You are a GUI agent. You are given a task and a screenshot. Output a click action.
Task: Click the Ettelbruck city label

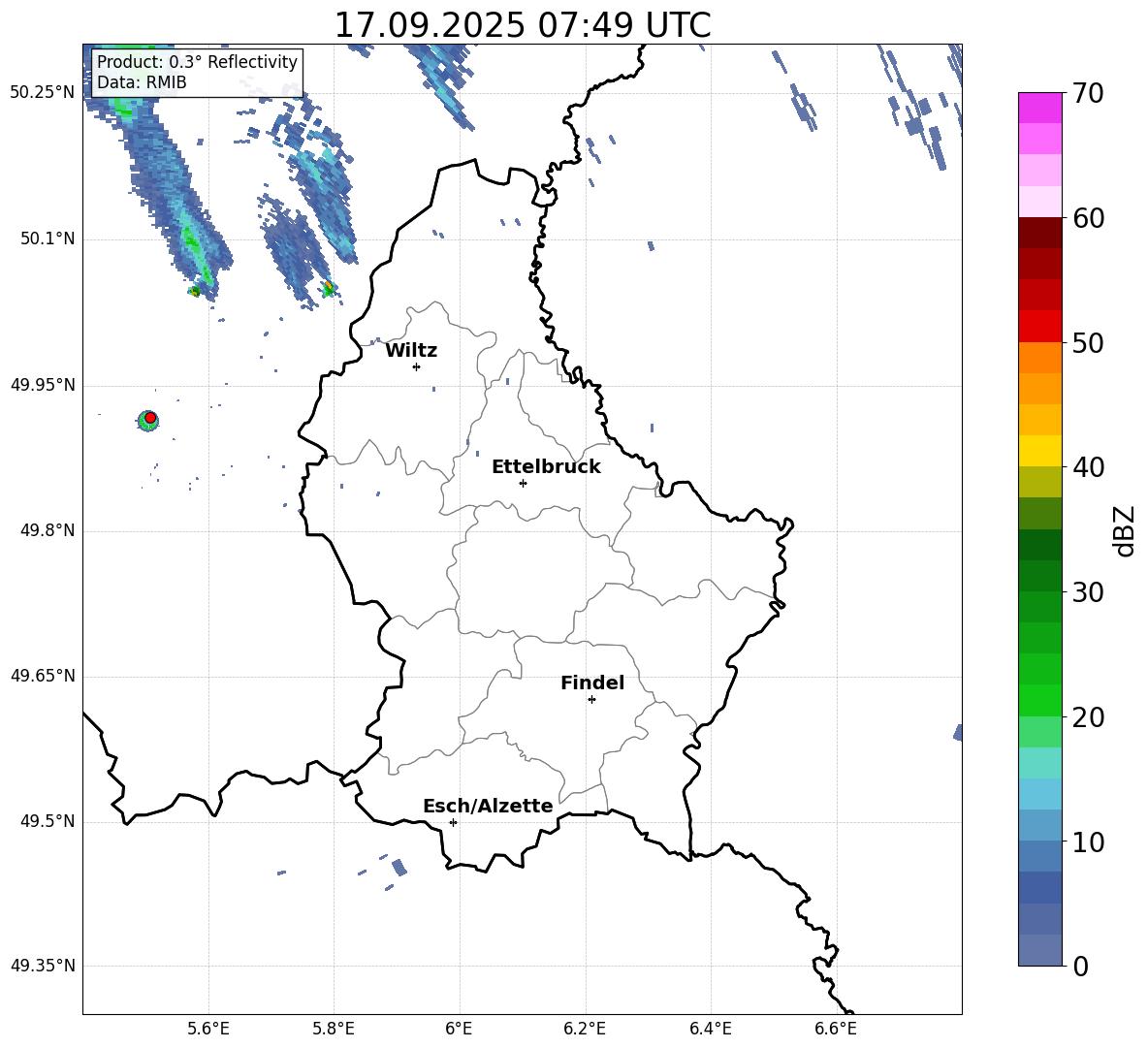coord(546,467)
